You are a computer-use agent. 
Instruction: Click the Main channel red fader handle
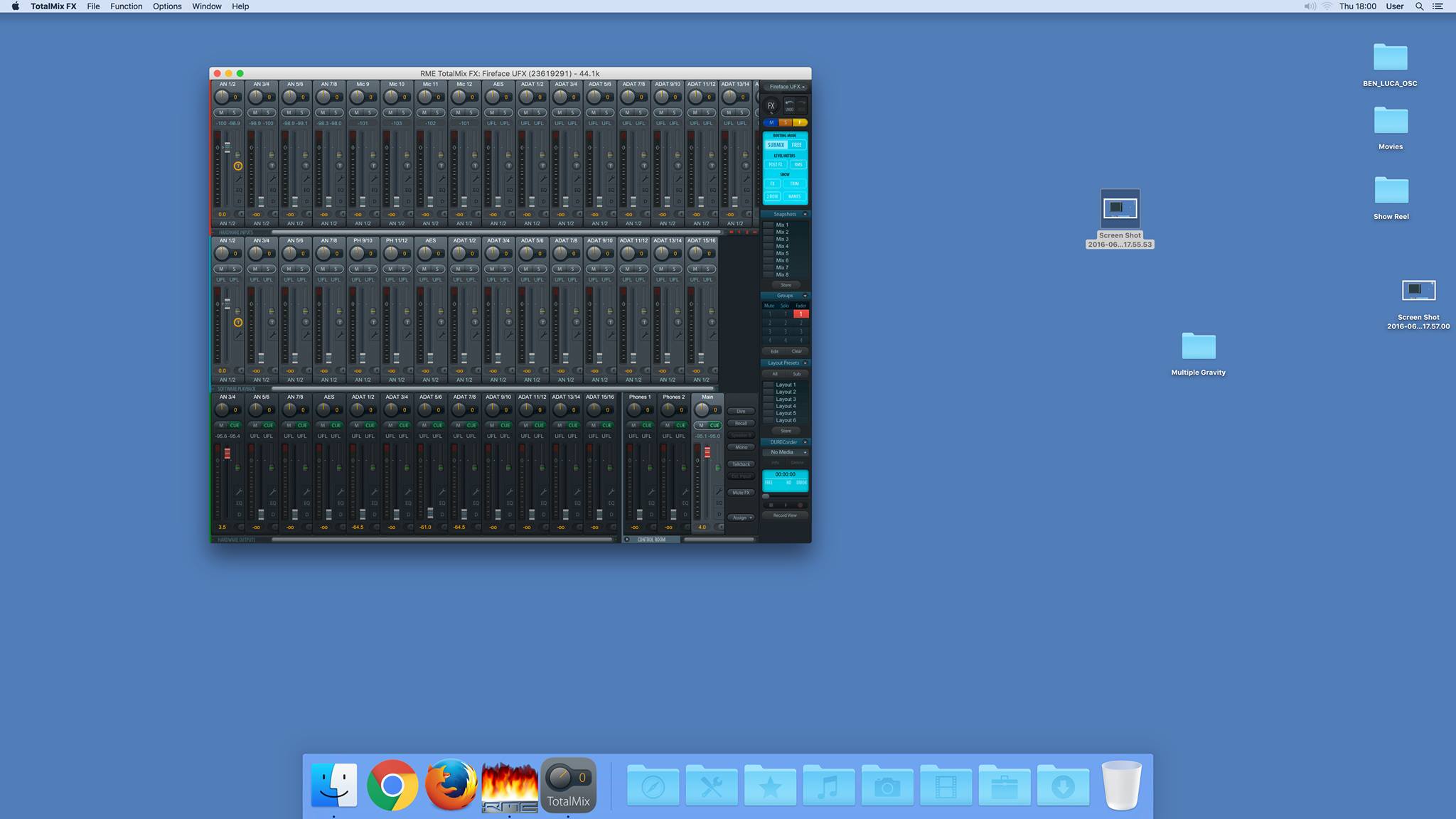click(707, 452)
